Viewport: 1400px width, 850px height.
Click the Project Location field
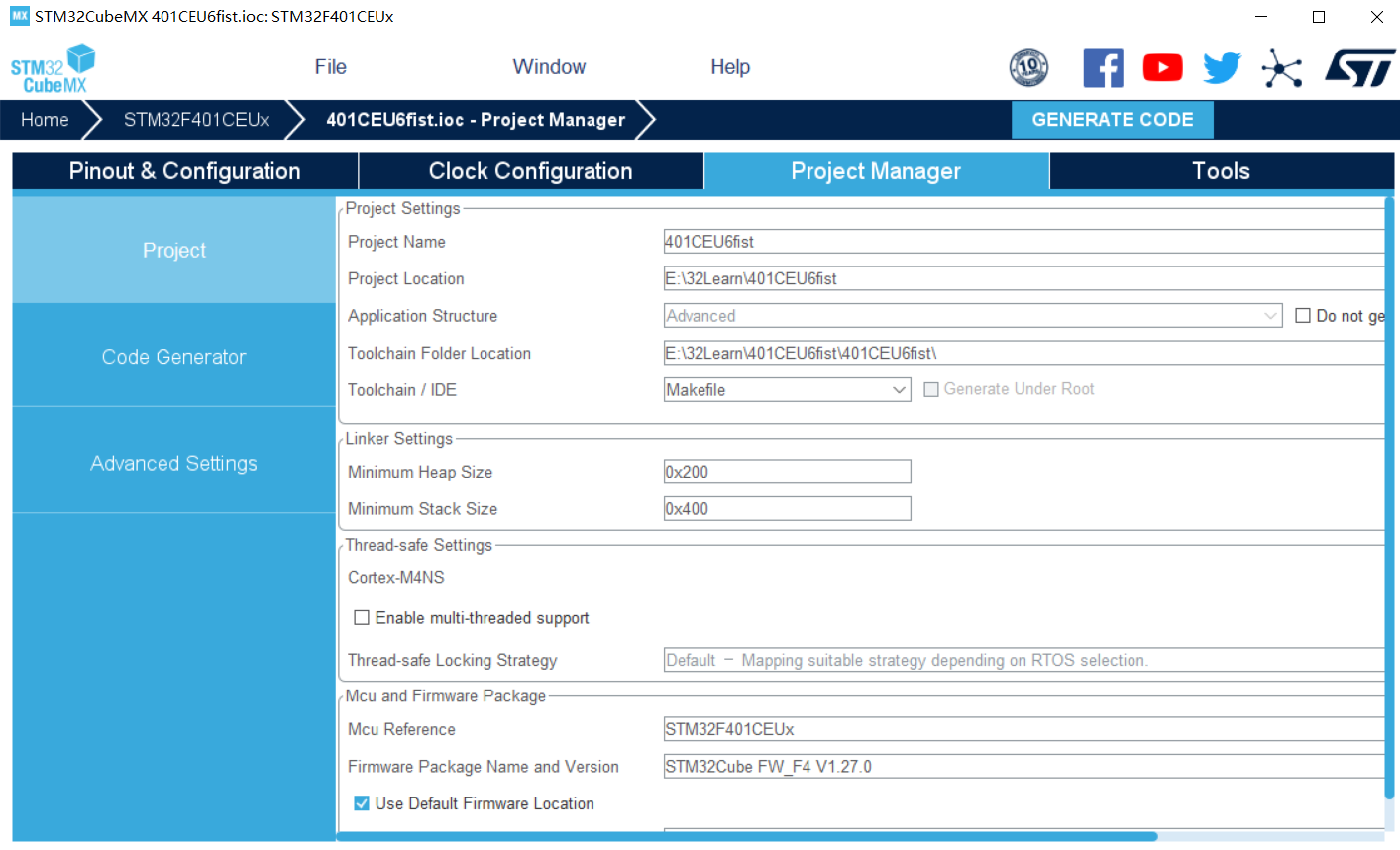pos(1023,279)
